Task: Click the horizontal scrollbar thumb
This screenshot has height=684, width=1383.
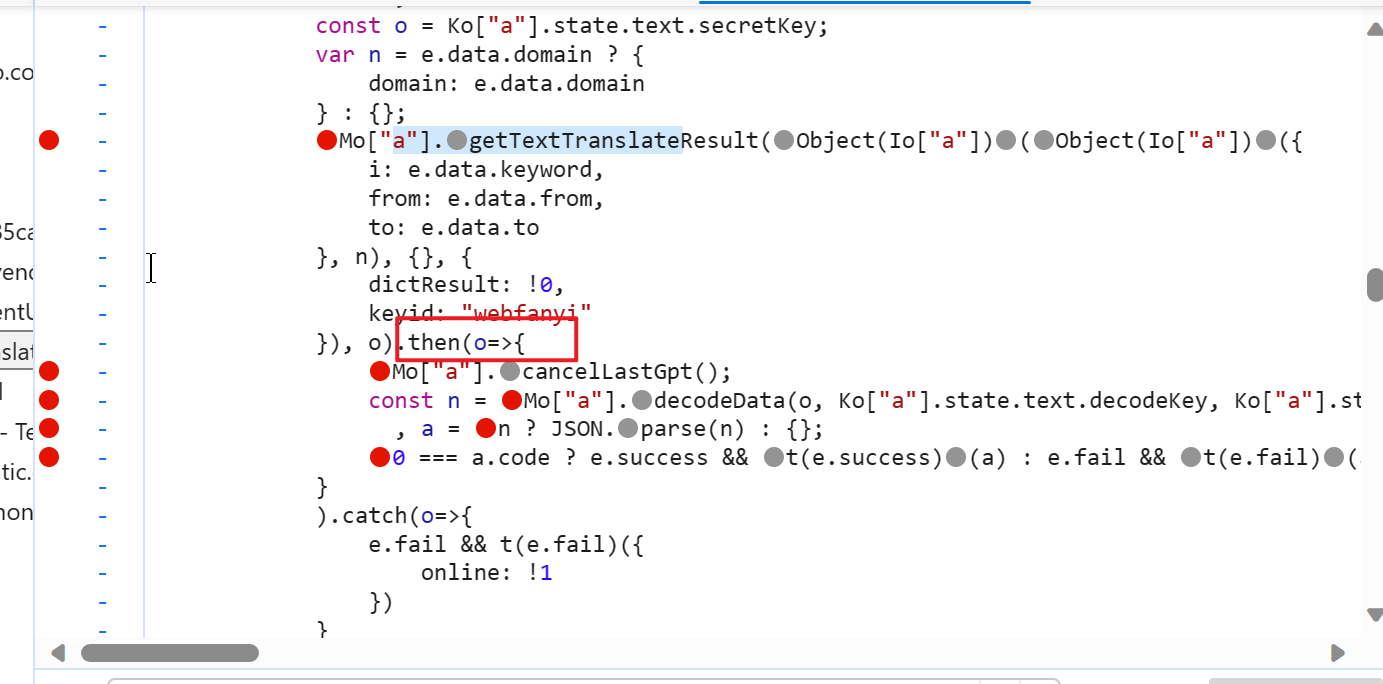Action: (170, 653)
